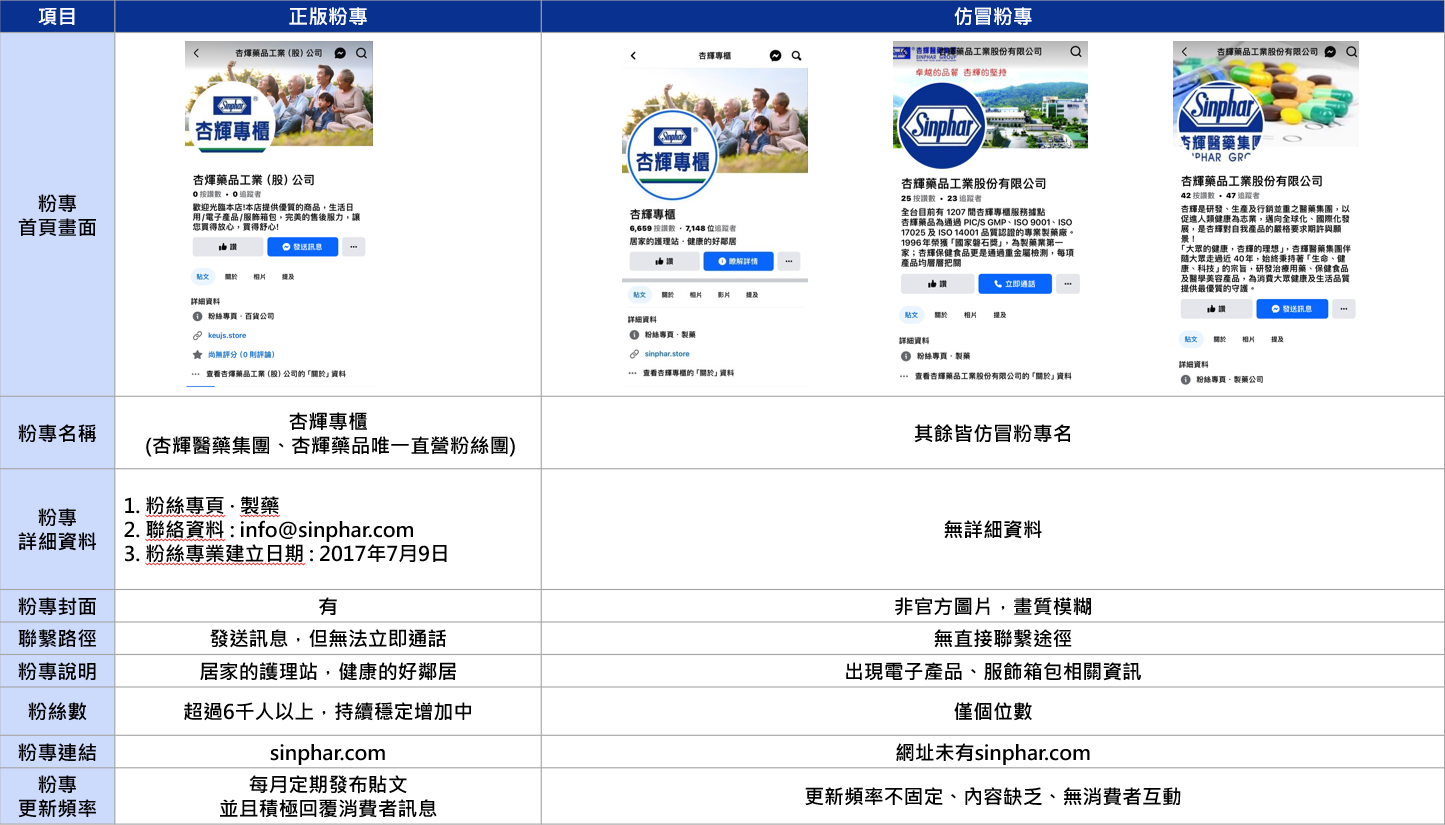The width and height of the screenshot is (1445, 825).
Task: Select 提及 tab on the 25-likes factory-cover page
Action: (999, 315)
